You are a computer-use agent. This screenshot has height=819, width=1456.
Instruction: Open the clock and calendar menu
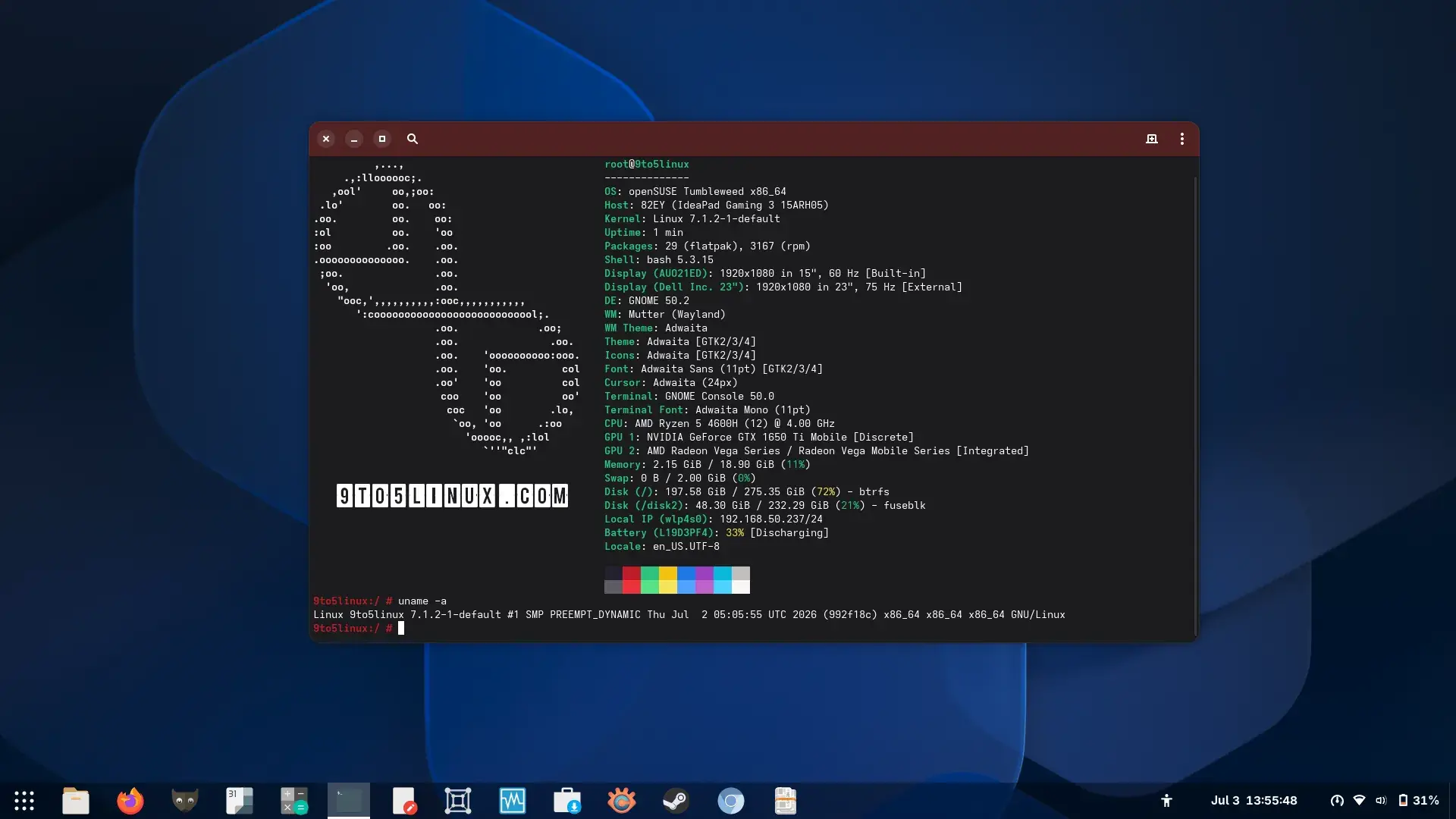coord(1254,801)
